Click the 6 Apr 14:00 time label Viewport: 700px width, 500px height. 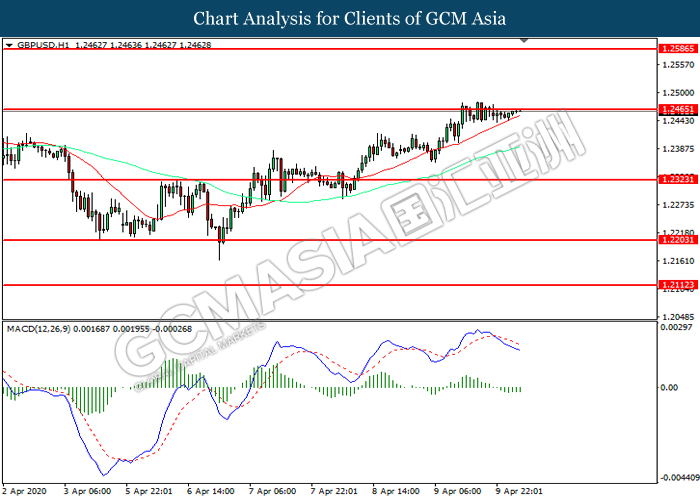click(x=211, y=492)
